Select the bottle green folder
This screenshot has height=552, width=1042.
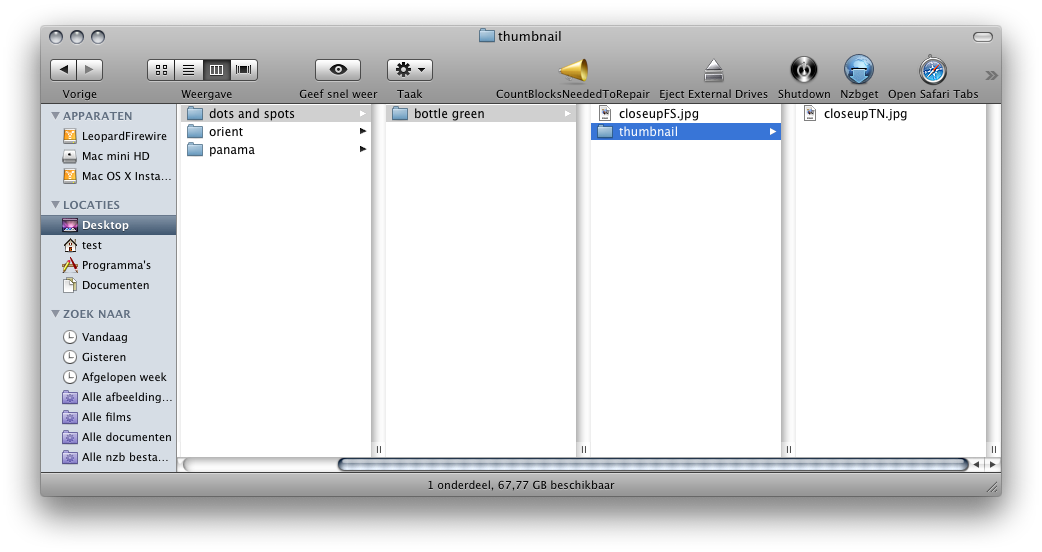(x=480, y=114)
